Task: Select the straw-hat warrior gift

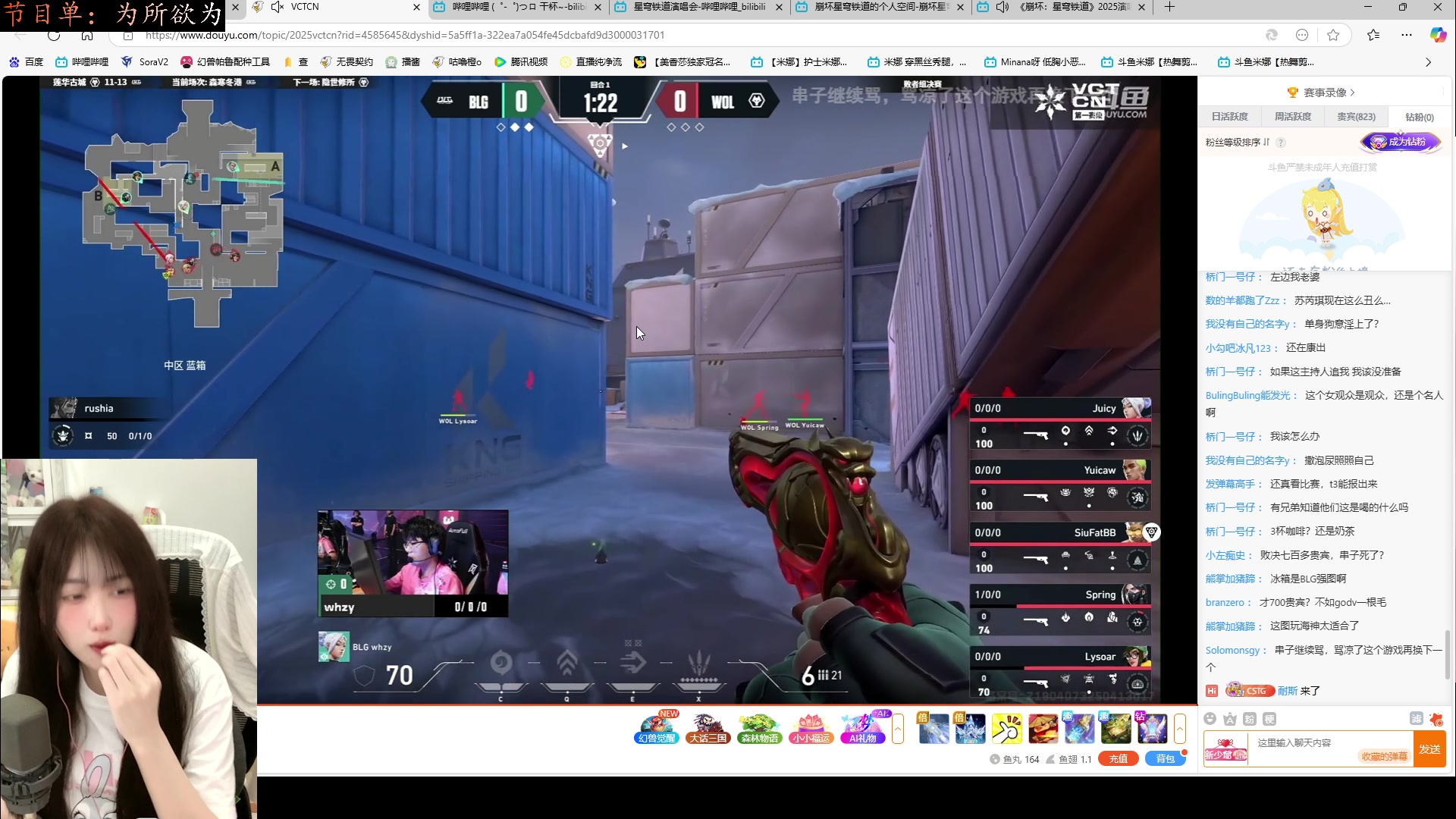Action: pyautogui.click(x=1043, y=729)
